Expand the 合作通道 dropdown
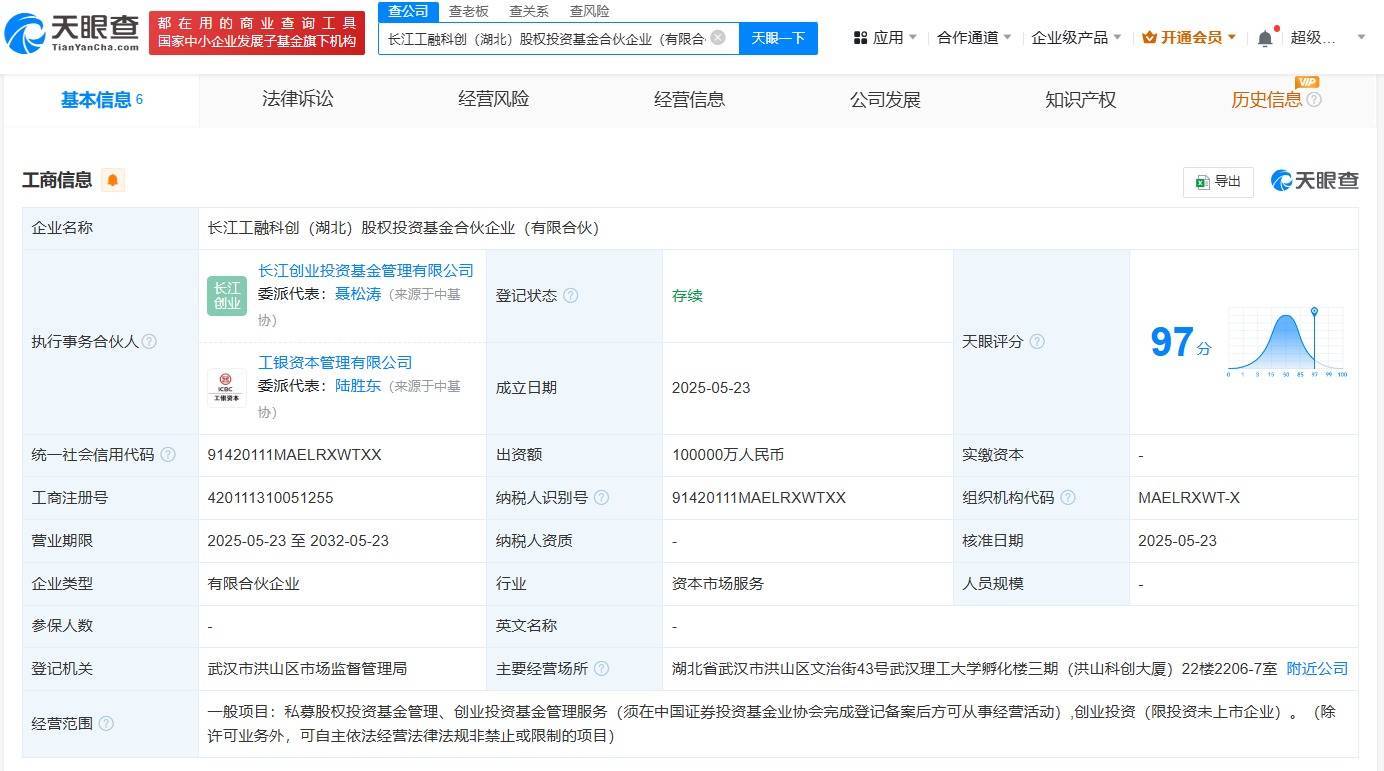 pos(974,38)
